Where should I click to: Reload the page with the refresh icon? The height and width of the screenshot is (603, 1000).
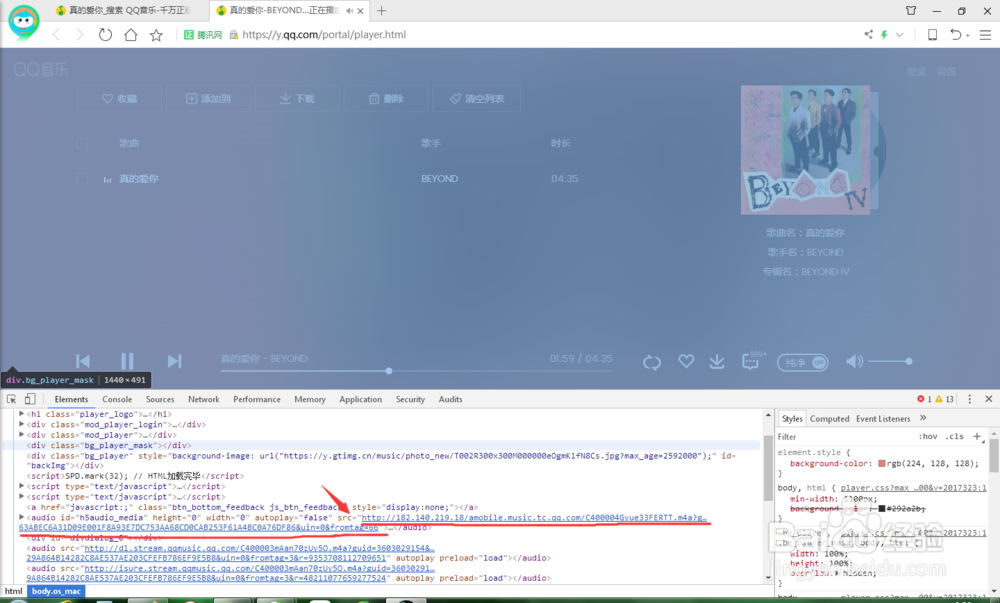pyautogui.click(x=105, y=34)
